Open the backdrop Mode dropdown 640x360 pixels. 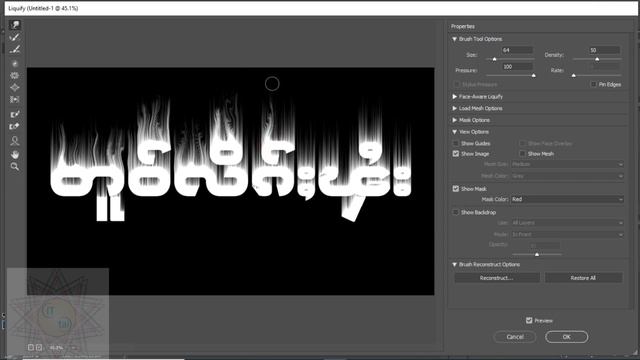(x=567, y=235)
